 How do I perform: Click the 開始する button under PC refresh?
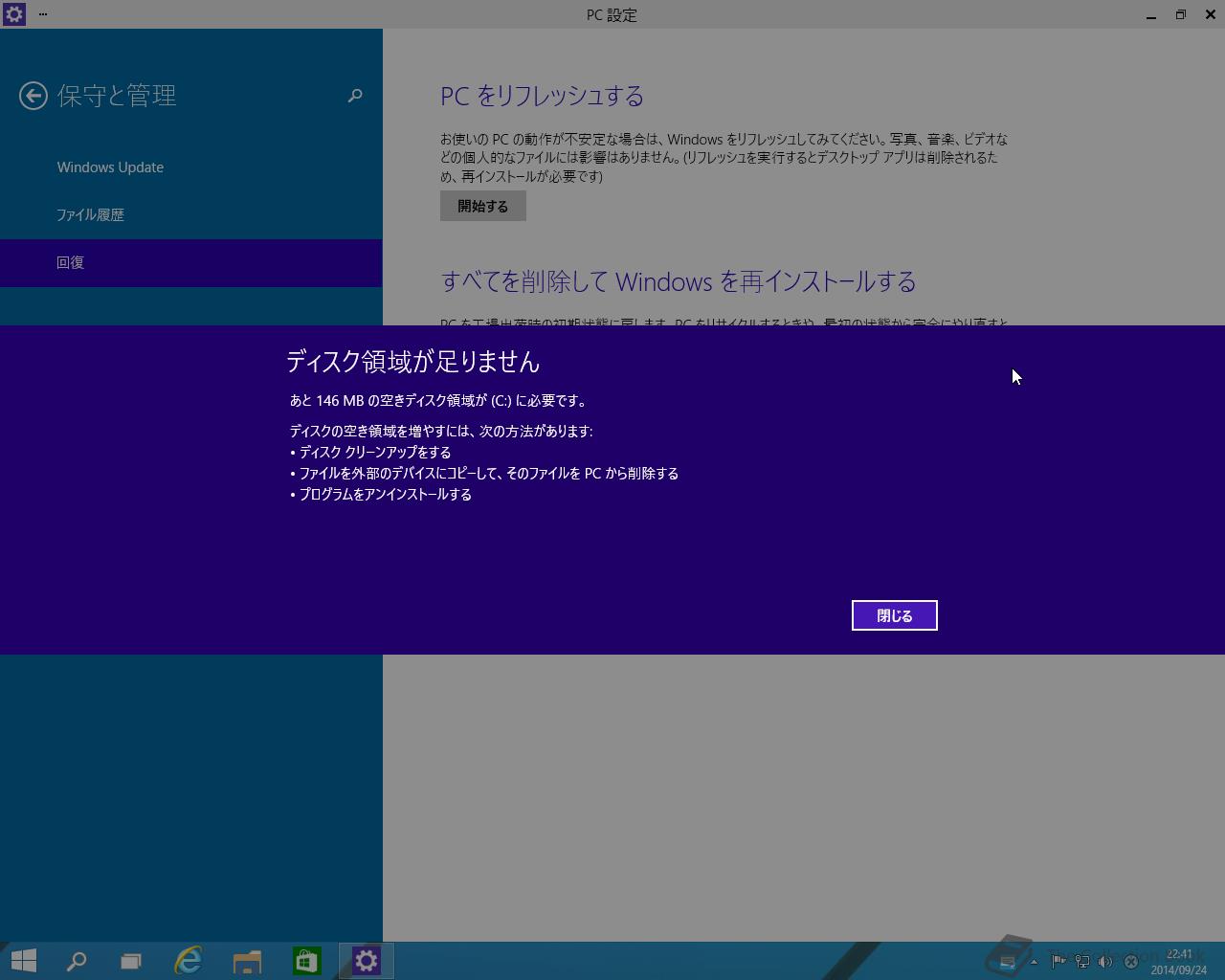483,206
